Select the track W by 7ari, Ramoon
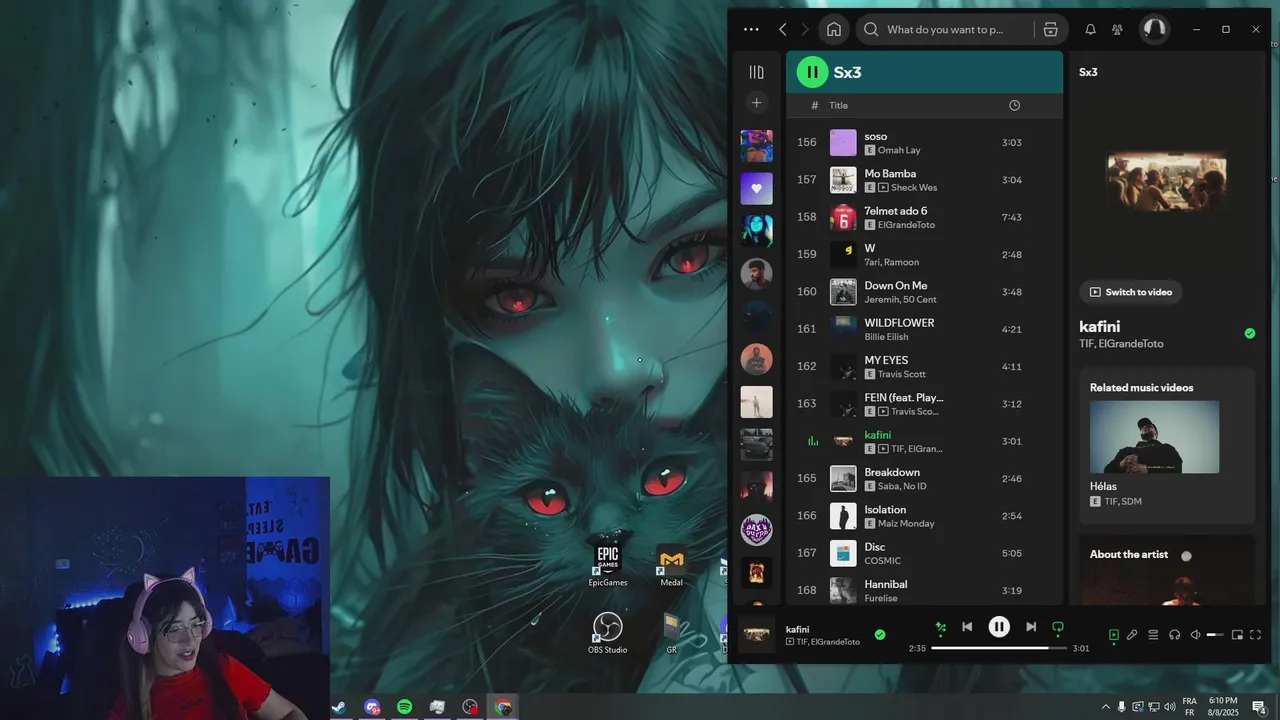The height and width of the screenshot is (720, 1280). pyautogui.click(x=924, y=255)
